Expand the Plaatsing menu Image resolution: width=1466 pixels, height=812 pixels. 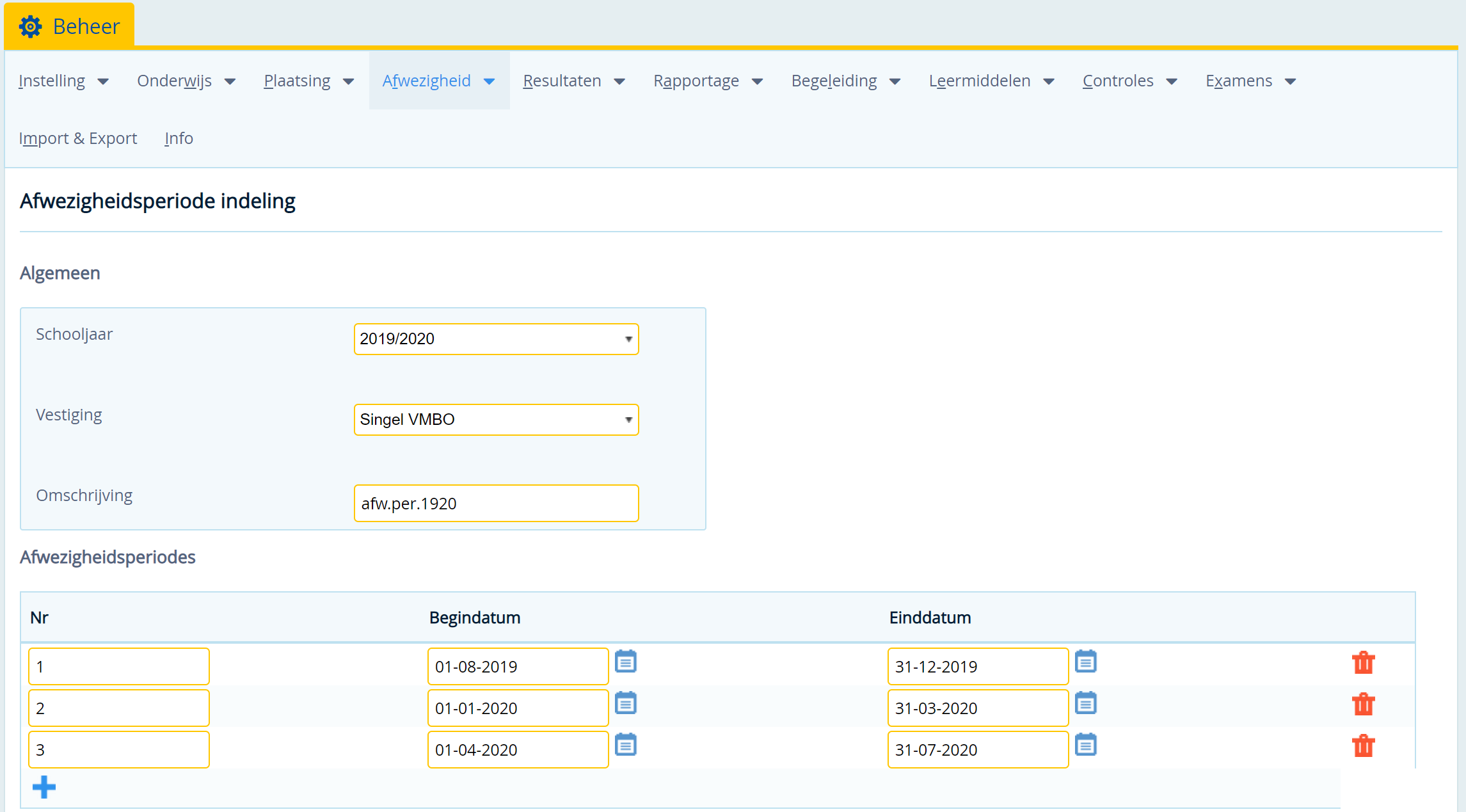tap(309, 81)
